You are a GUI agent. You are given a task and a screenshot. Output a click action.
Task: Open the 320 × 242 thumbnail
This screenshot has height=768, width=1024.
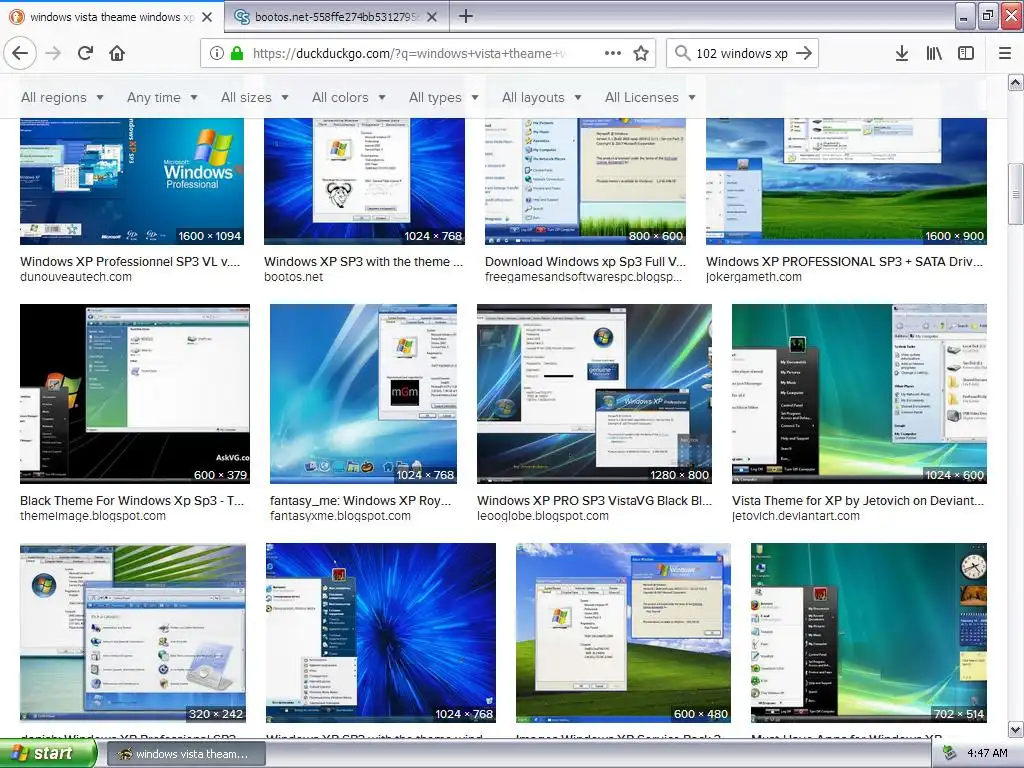pyautogui.click(x=133, y=633)
